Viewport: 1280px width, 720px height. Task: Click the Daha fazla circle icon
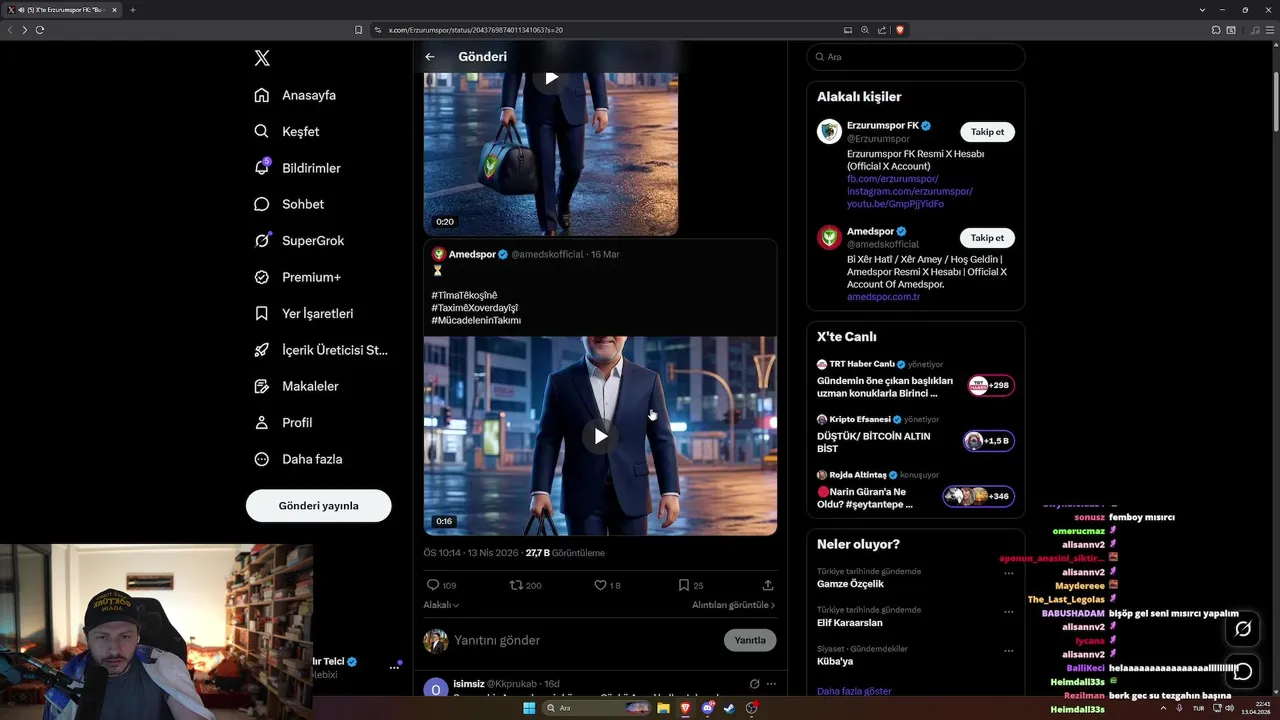(262, 459)
